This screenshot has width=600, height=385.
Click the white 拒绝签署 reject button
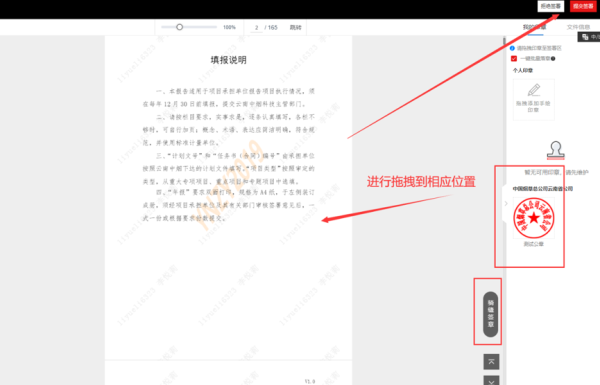click(551, 6)
